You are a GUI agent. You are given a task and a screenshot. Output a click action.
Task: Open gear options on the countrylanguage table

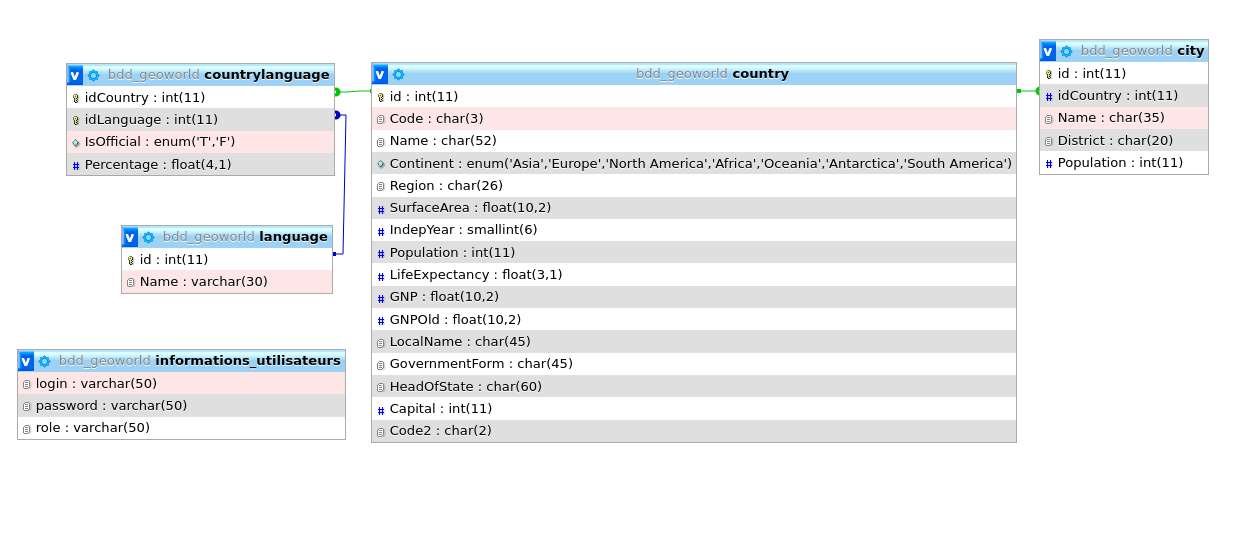[x=94, y=75]
